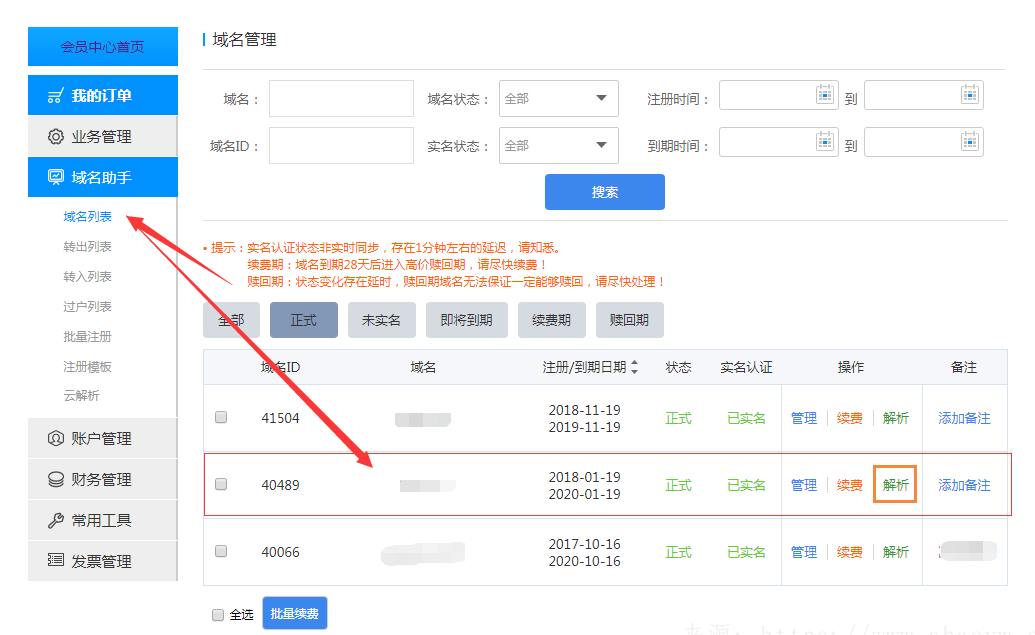The image size is (1035, 635).
Task: Switch to the 全部 filter tab
Action: point(231,320)
